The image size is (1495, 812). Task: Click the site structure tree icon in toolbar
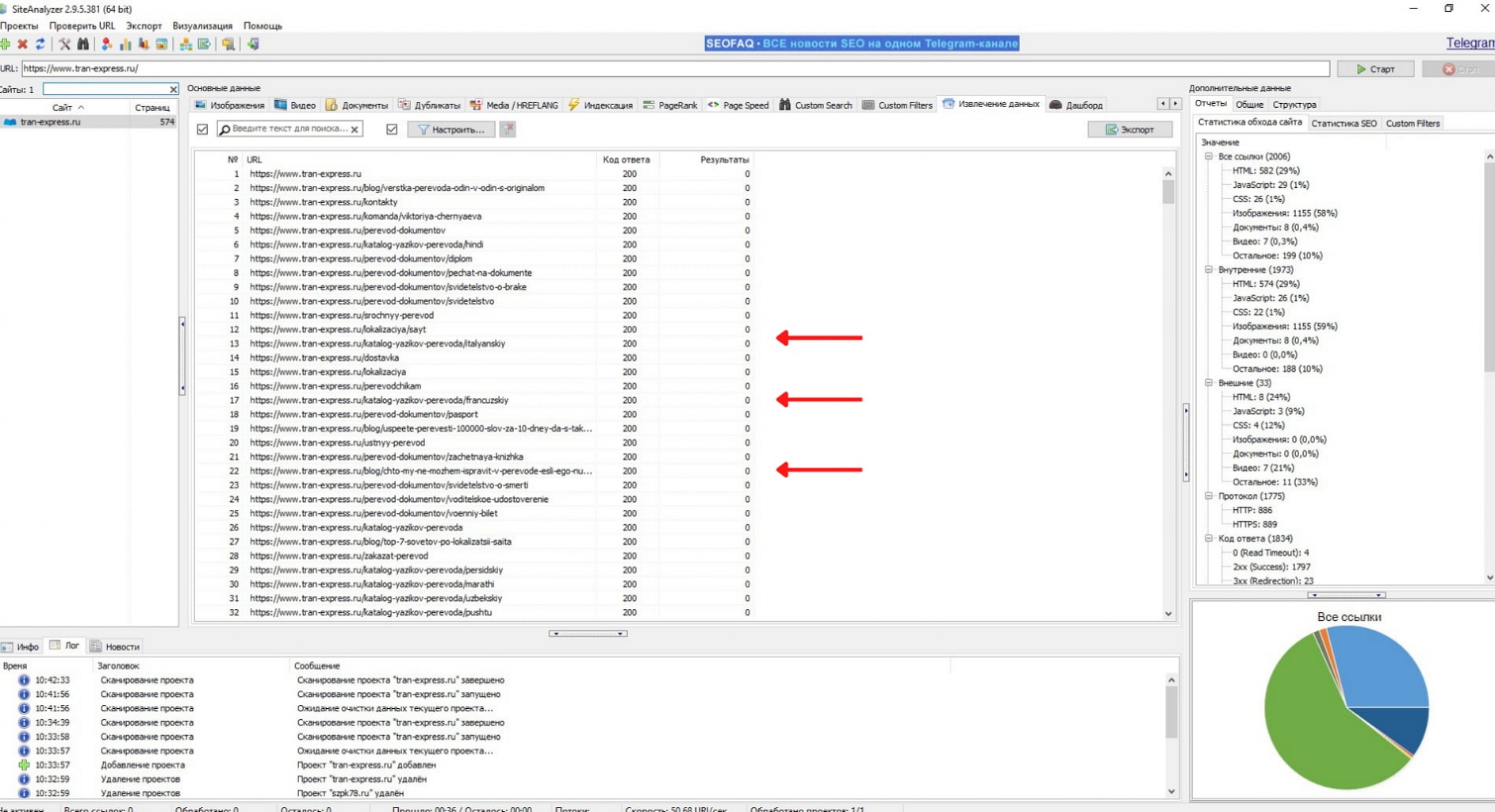pyautogui.click(x=186, y=44)
